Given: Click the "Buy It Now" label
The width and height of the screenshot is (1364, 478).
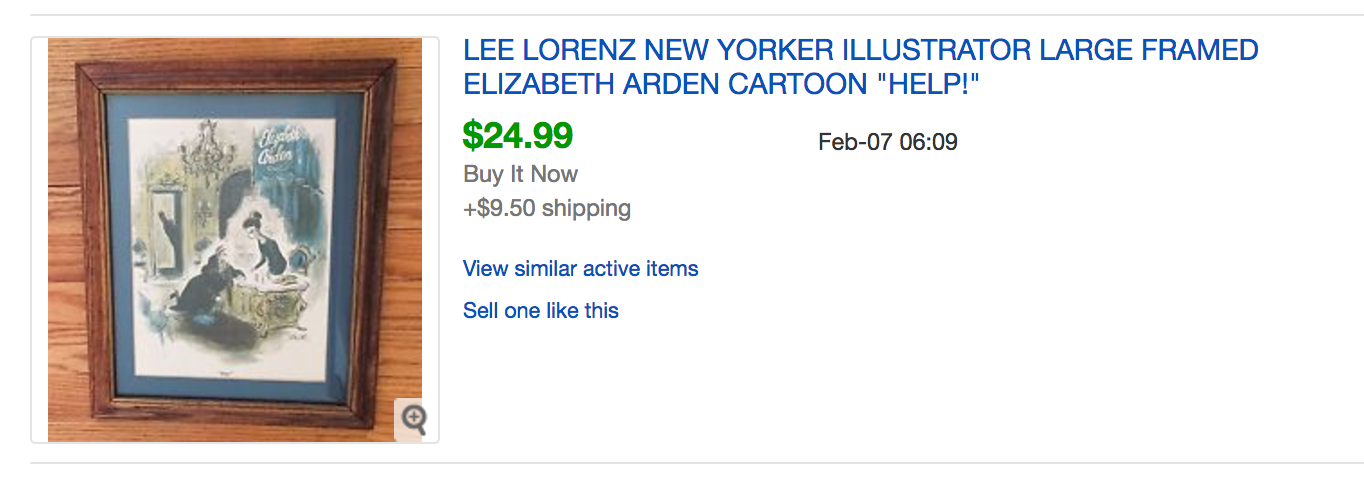Looking at the screenshot, I should 520,174.
